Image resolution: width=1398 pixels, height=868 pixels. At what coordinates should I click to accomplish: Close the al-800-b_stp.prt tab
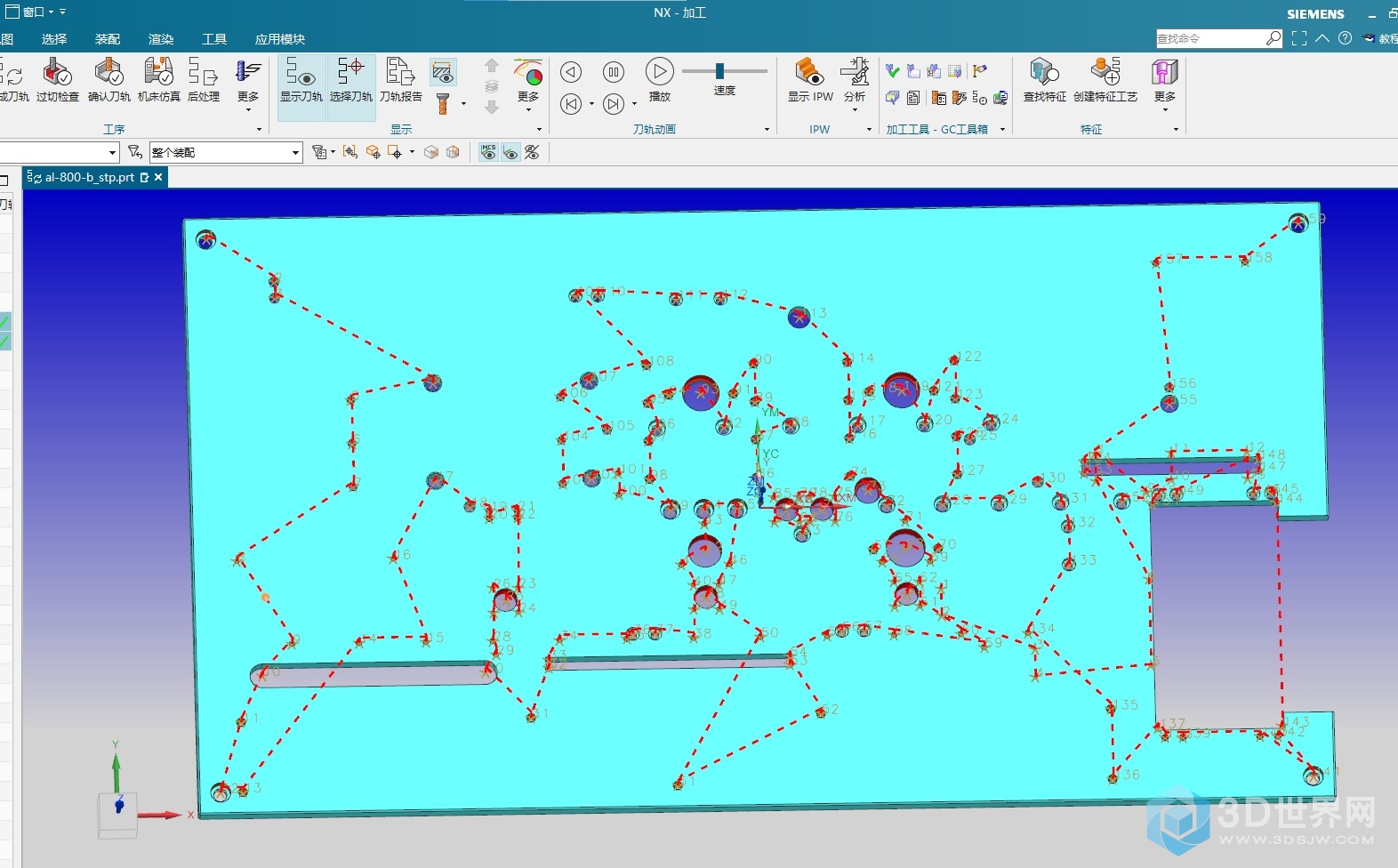point(158,177)
